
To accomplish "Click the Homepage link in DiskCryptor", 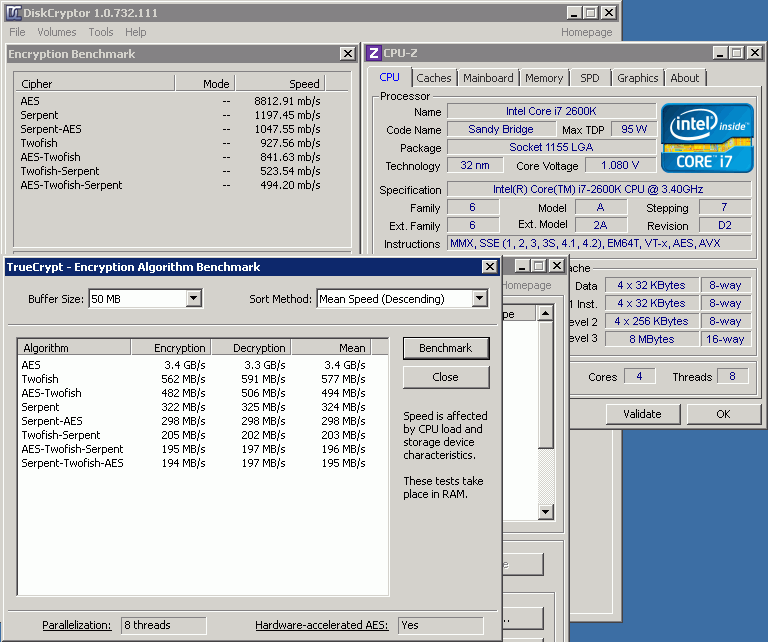I will tap(586, 32).
